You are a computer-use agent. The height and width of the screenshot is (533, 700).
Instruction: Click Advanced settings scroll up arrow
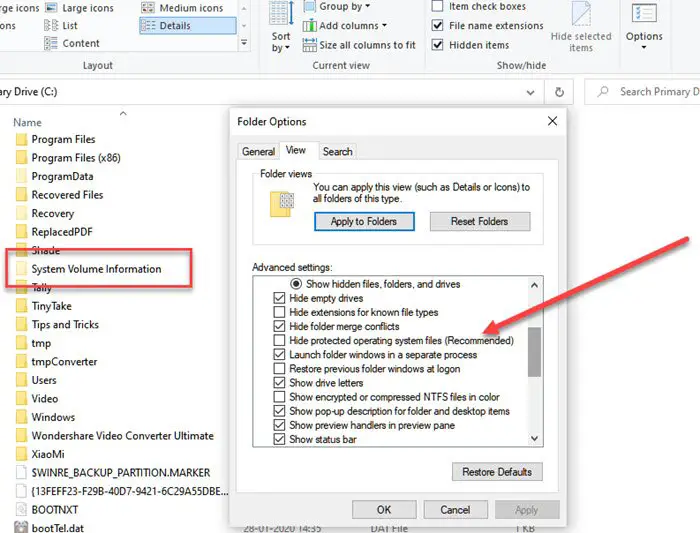tap(534, 285)
